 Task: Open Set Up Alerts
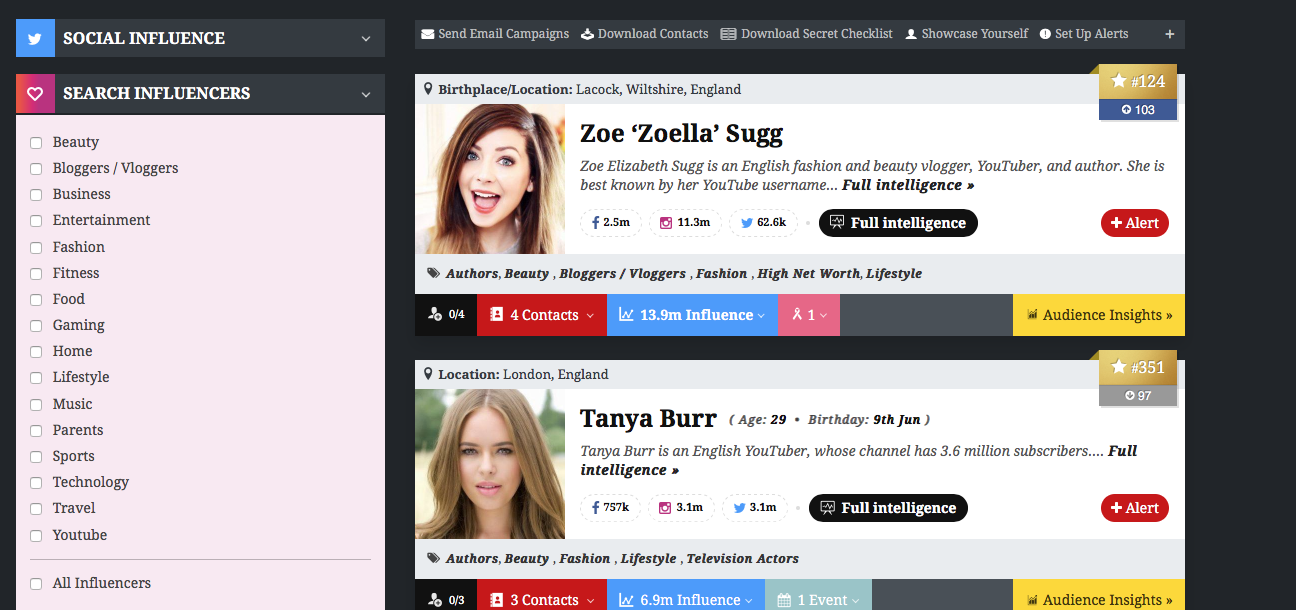(x=1084, y=34)
